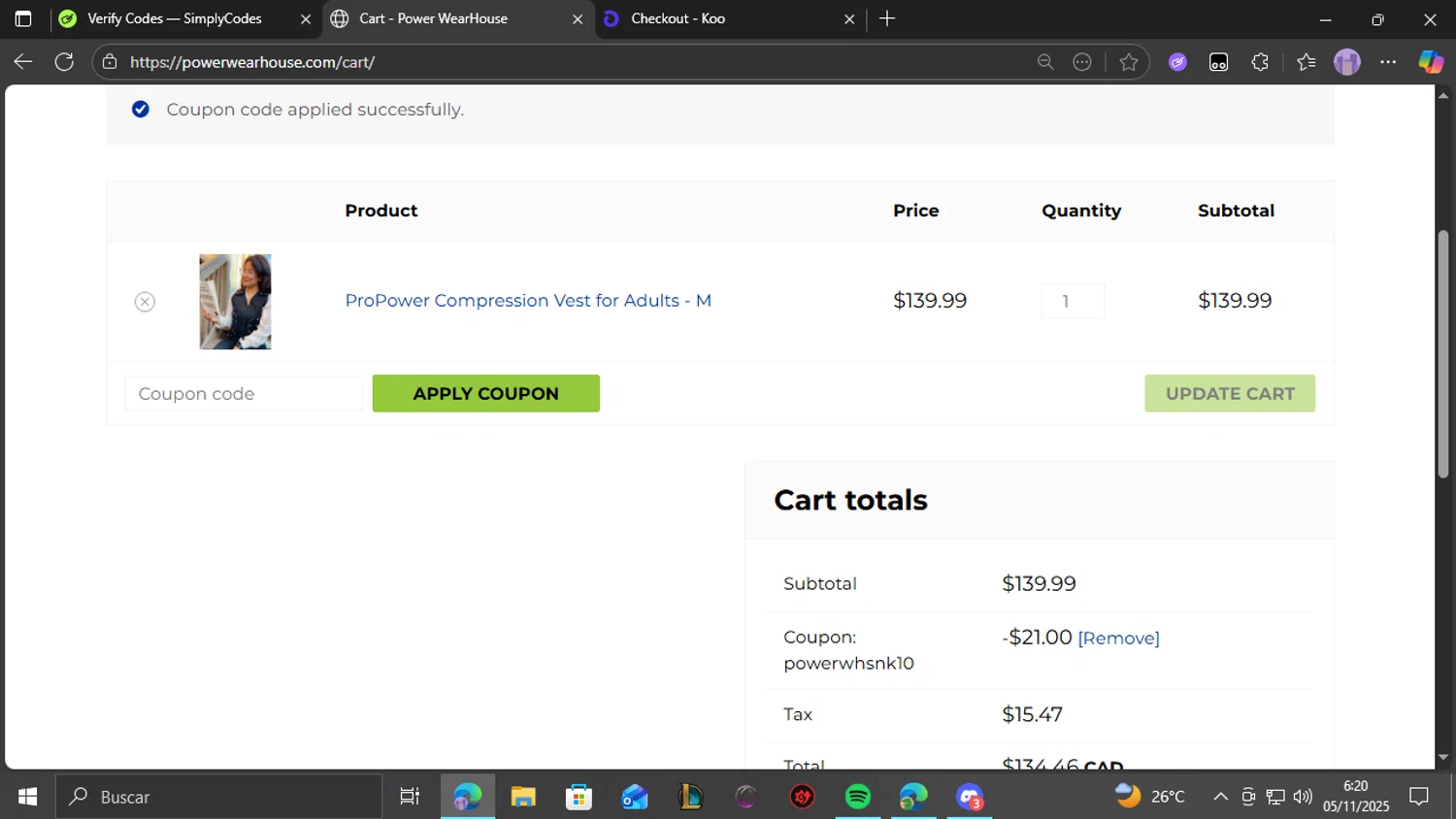Click the dark swirl taskbar app icon
The width and height of the screenshot is (1456, 819).
[x=745, y=797]
